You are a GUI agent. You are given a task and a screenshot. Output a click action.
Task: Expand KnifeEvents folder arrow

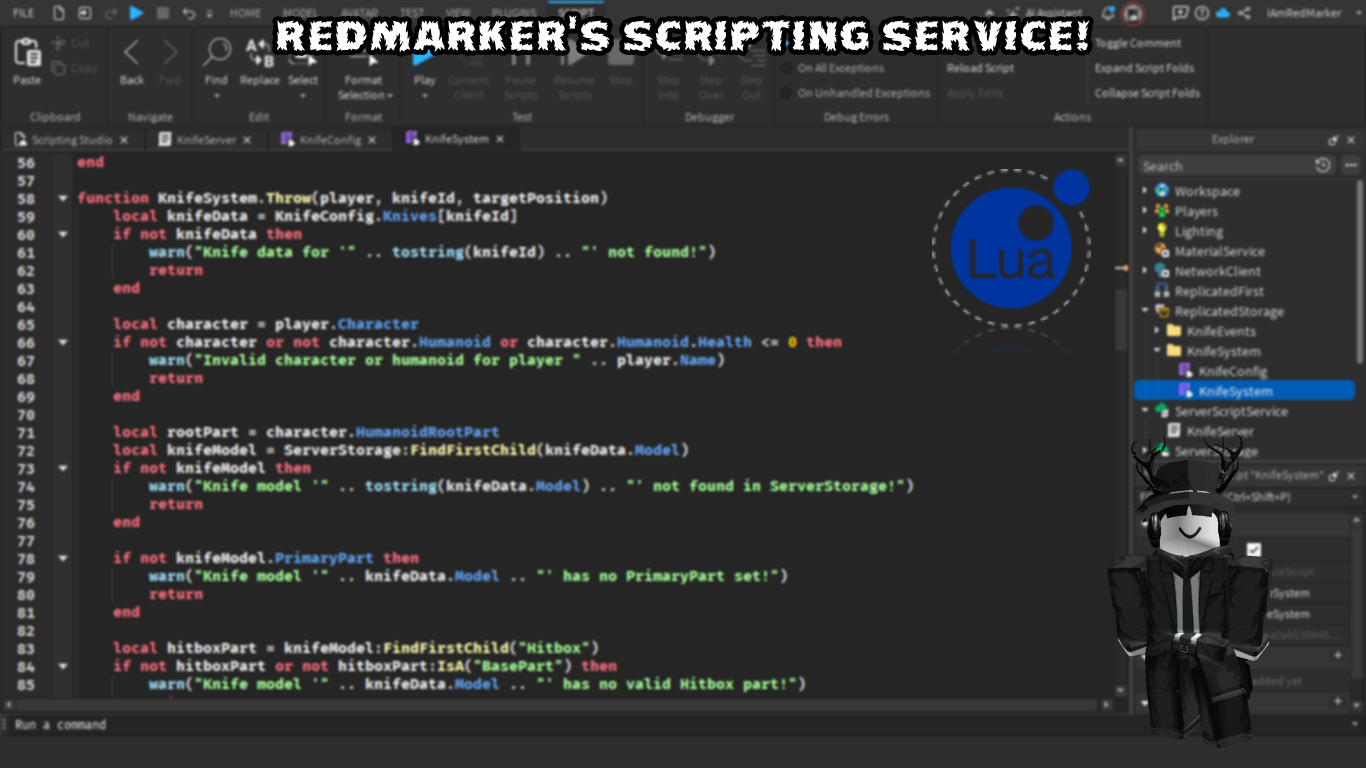click(1158, 331)
